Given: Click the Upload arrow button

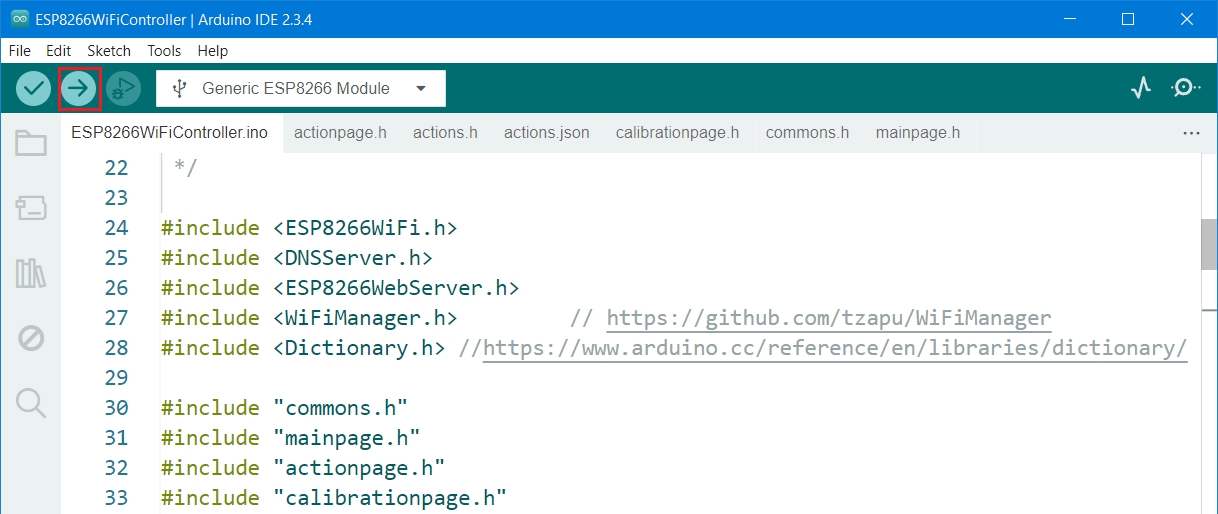Looking at the screenshot, I should [x=79, y=89].
